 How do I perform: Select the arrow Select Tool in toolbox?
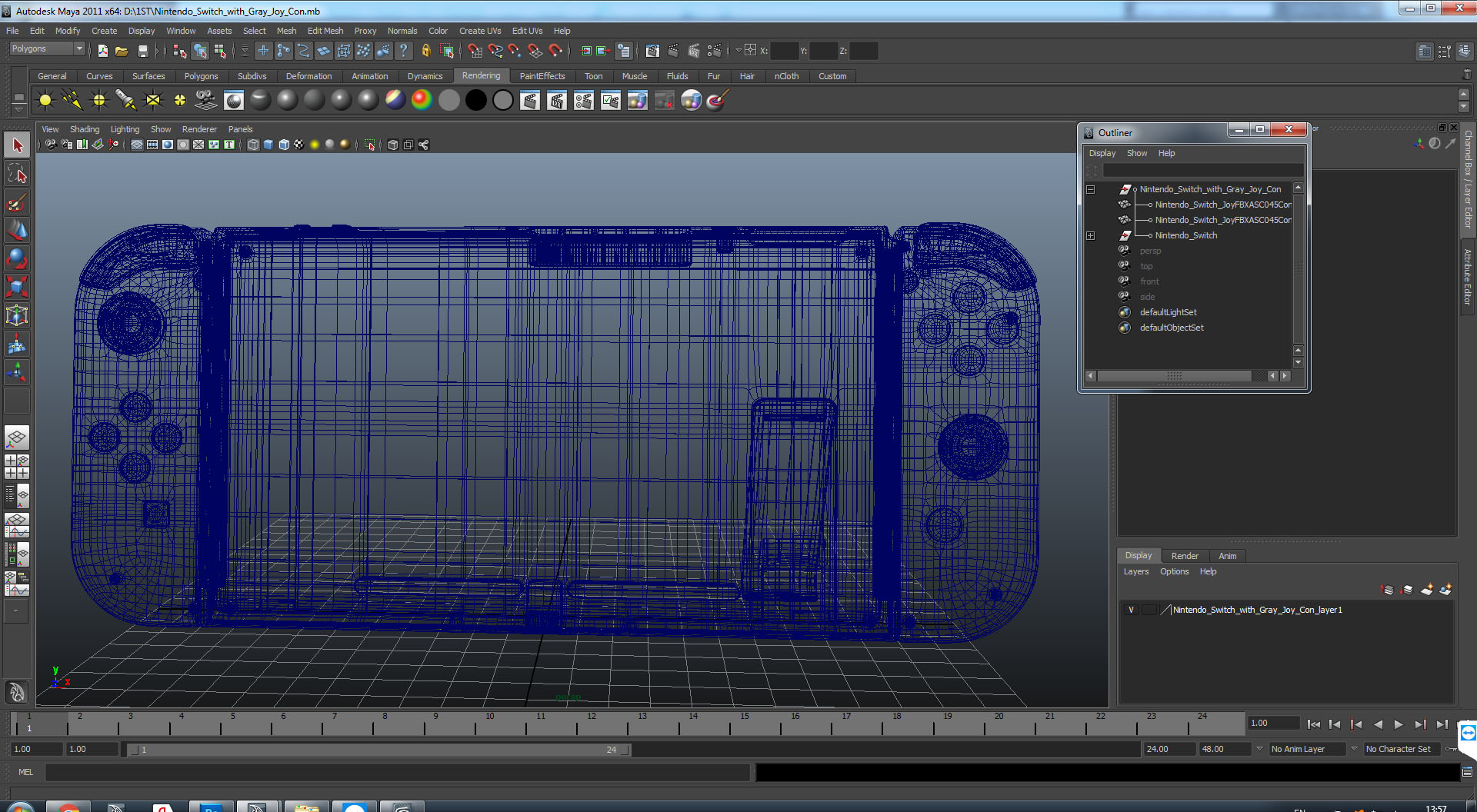17,145
